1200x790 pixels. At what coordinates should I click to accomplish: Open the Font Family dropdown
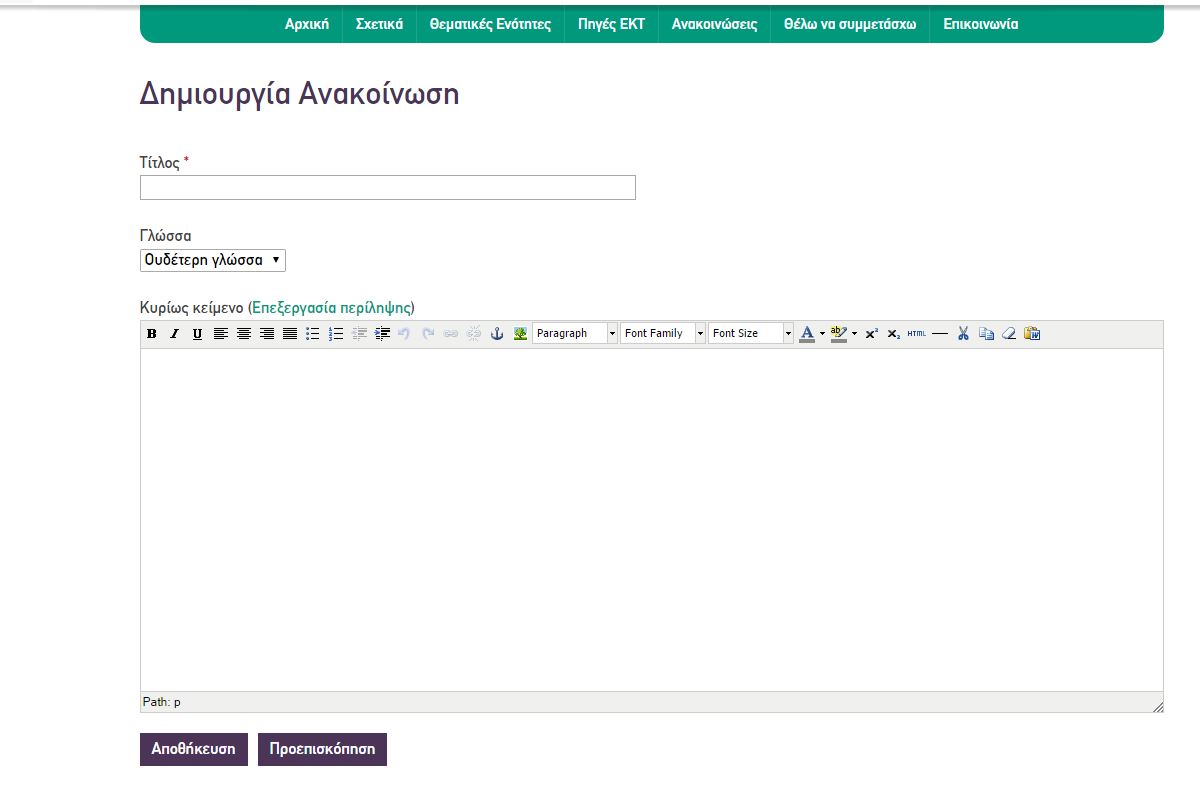point(663,334)
